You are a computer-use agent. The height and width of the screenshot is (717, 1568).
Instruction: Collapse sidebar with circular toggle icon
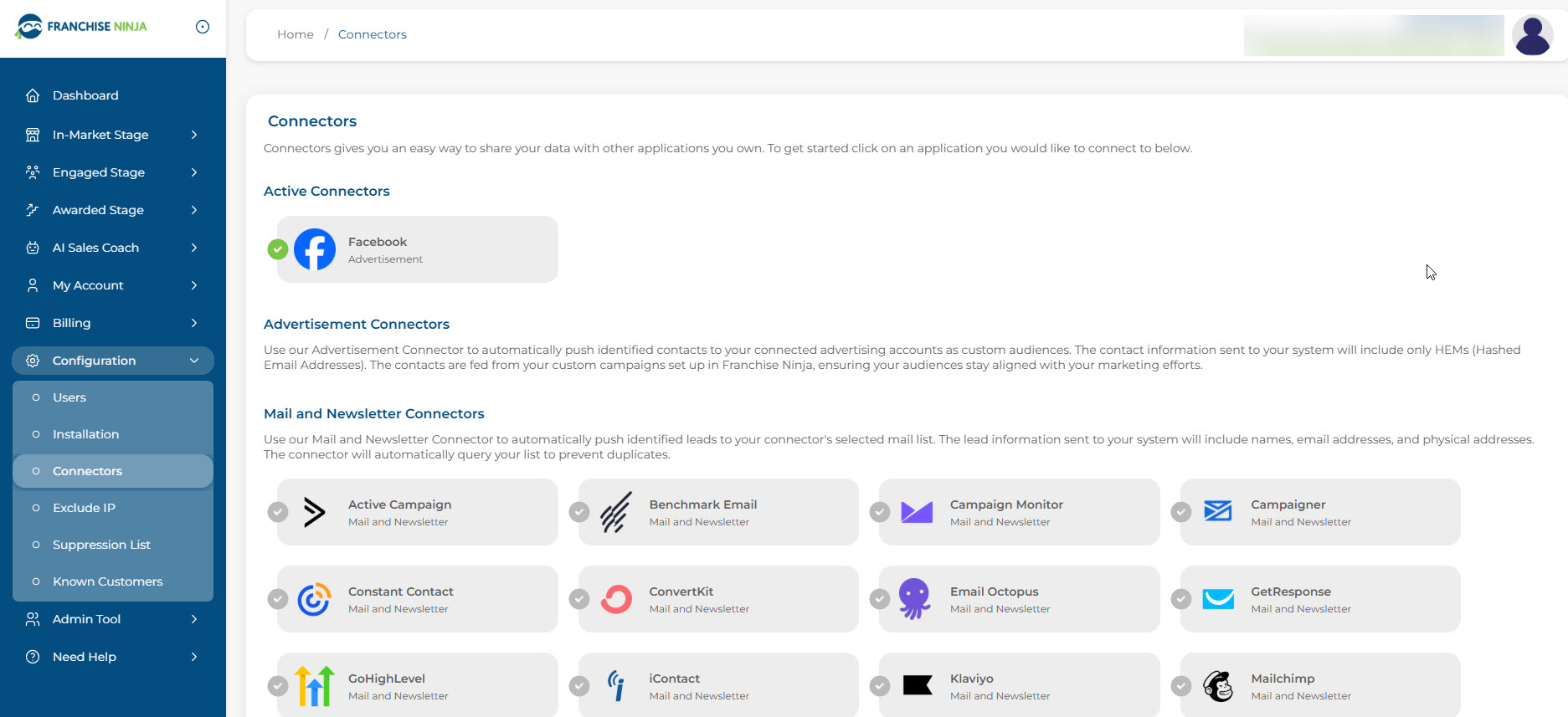203,27
